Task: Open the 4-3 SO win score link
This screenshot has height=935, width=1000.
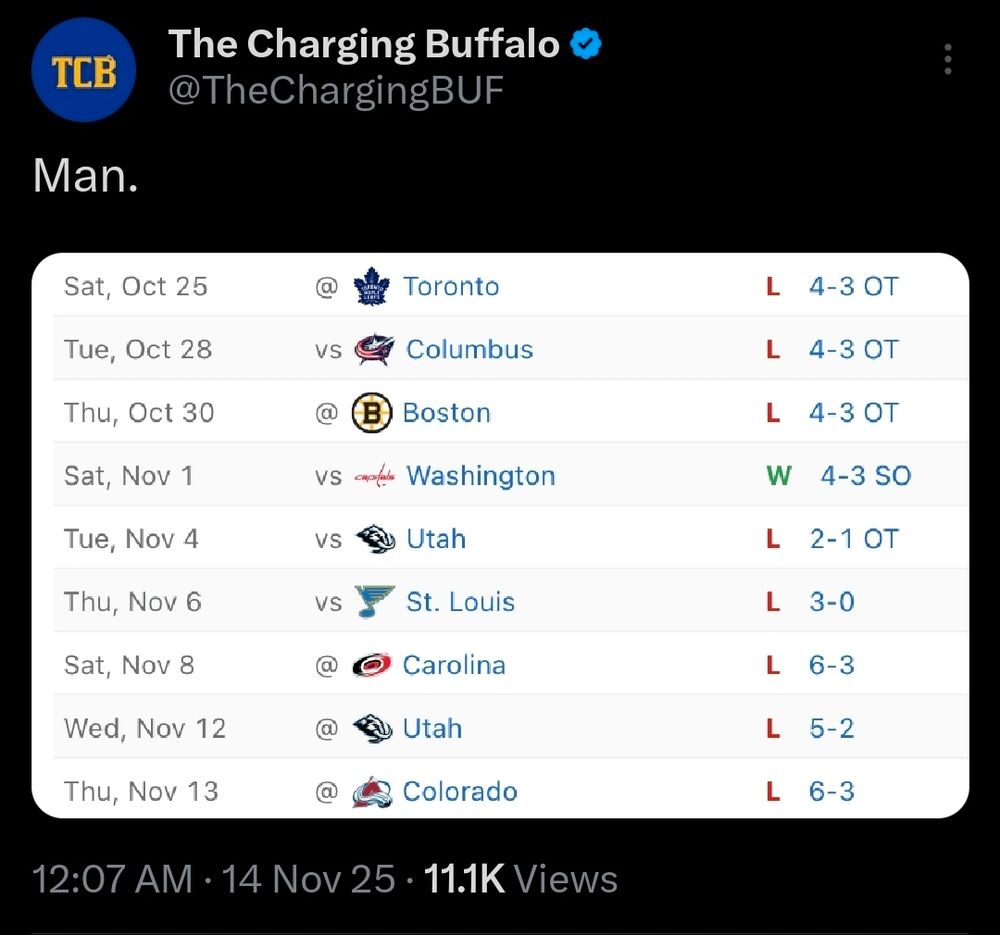Action: 865,476
